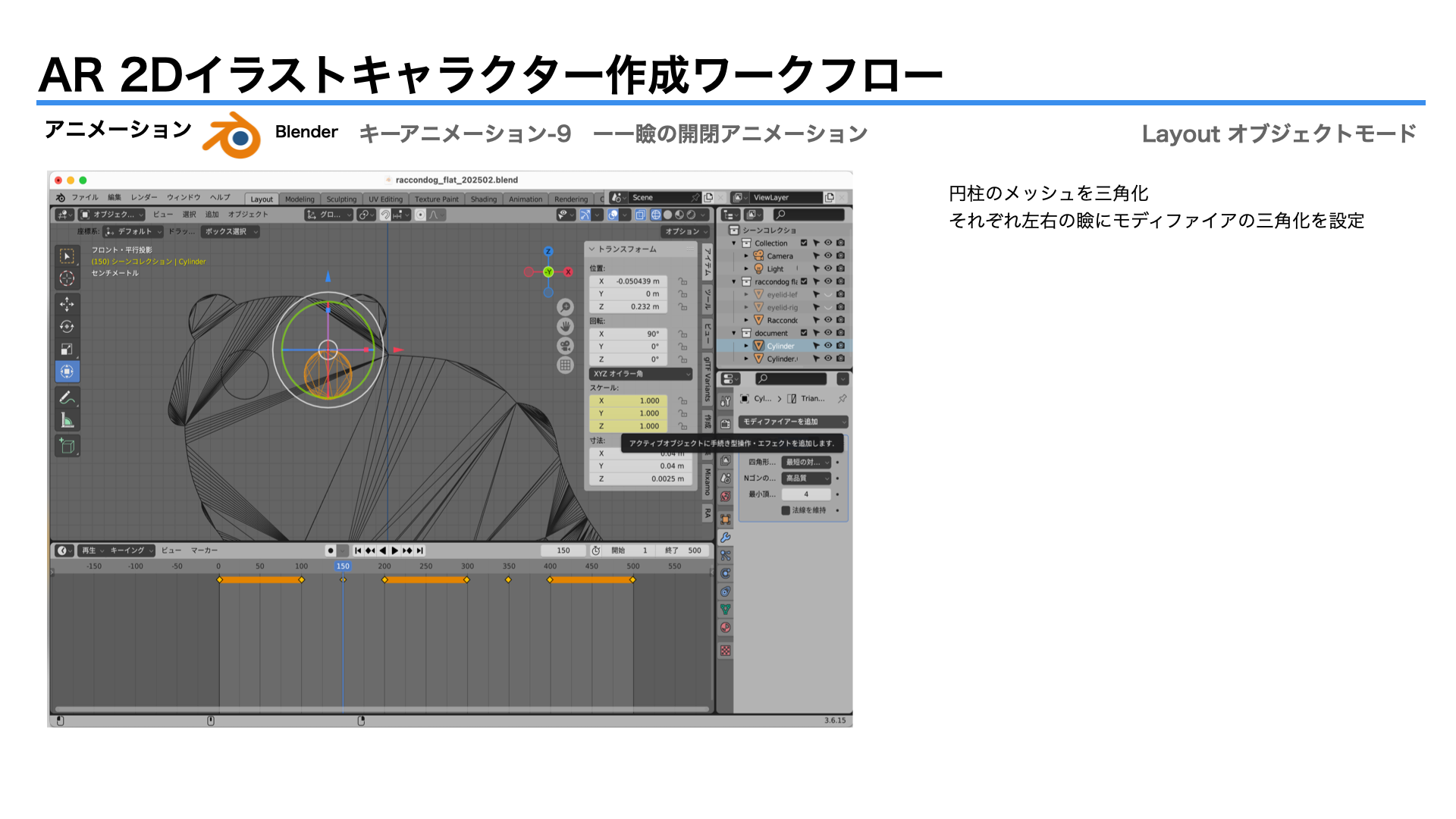Open the XYZ オイラー角 rotation mode dropdown
The width and height of the screenshot is (1456, 819).
[641, 374]
